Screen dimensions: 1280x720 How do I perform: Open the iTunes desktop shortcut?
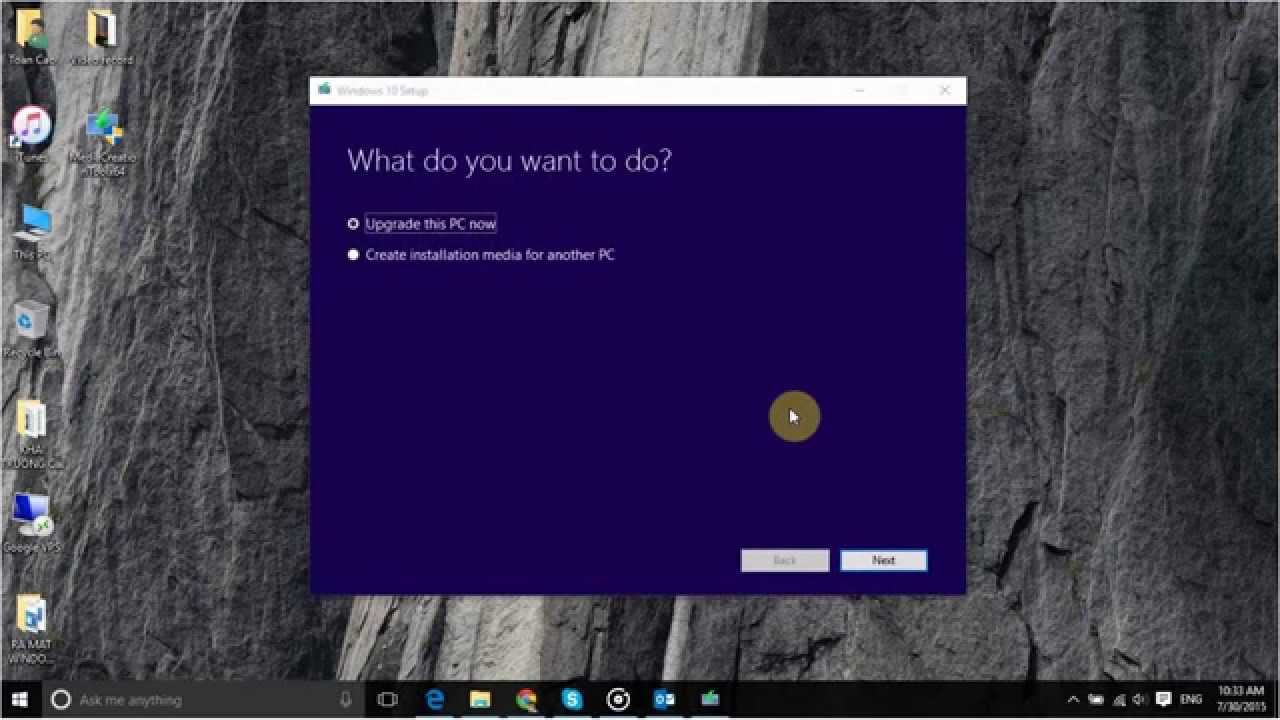pyautogui.click(x=32, y=135)
